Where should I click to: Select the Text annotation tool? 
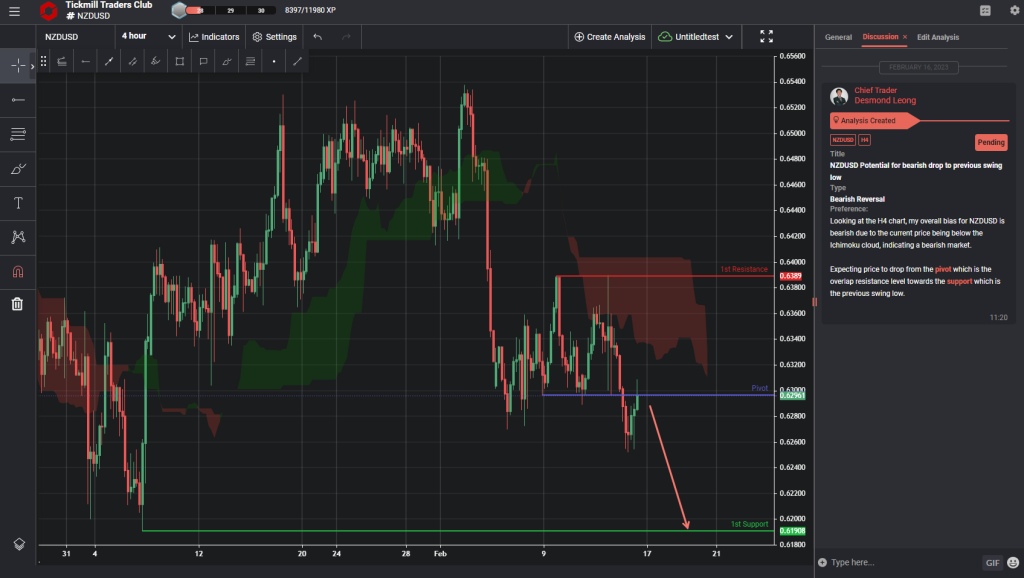coord(16,203)
